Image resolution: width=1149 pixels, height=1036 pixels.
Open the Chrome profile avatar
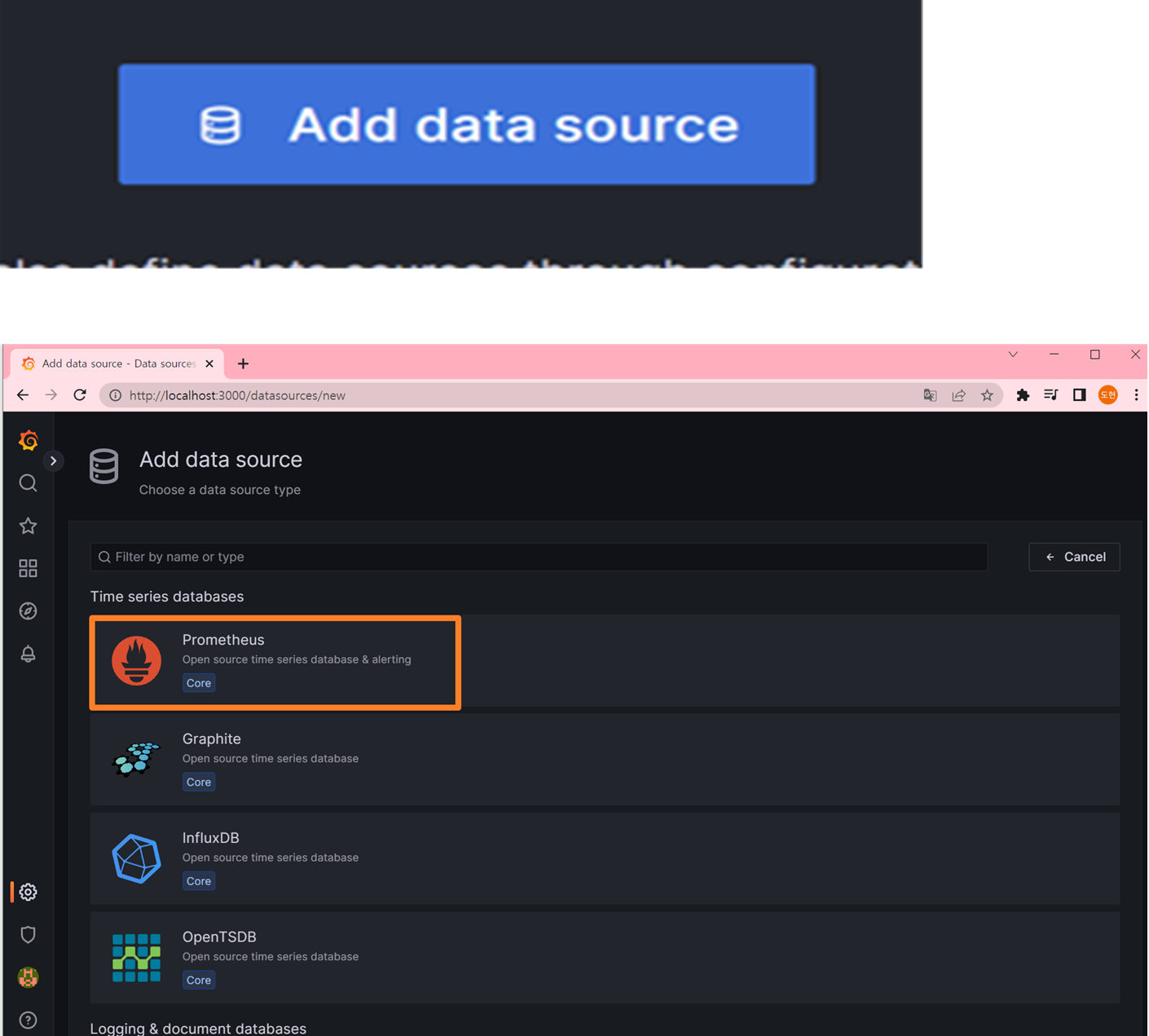pos(1108,395)
